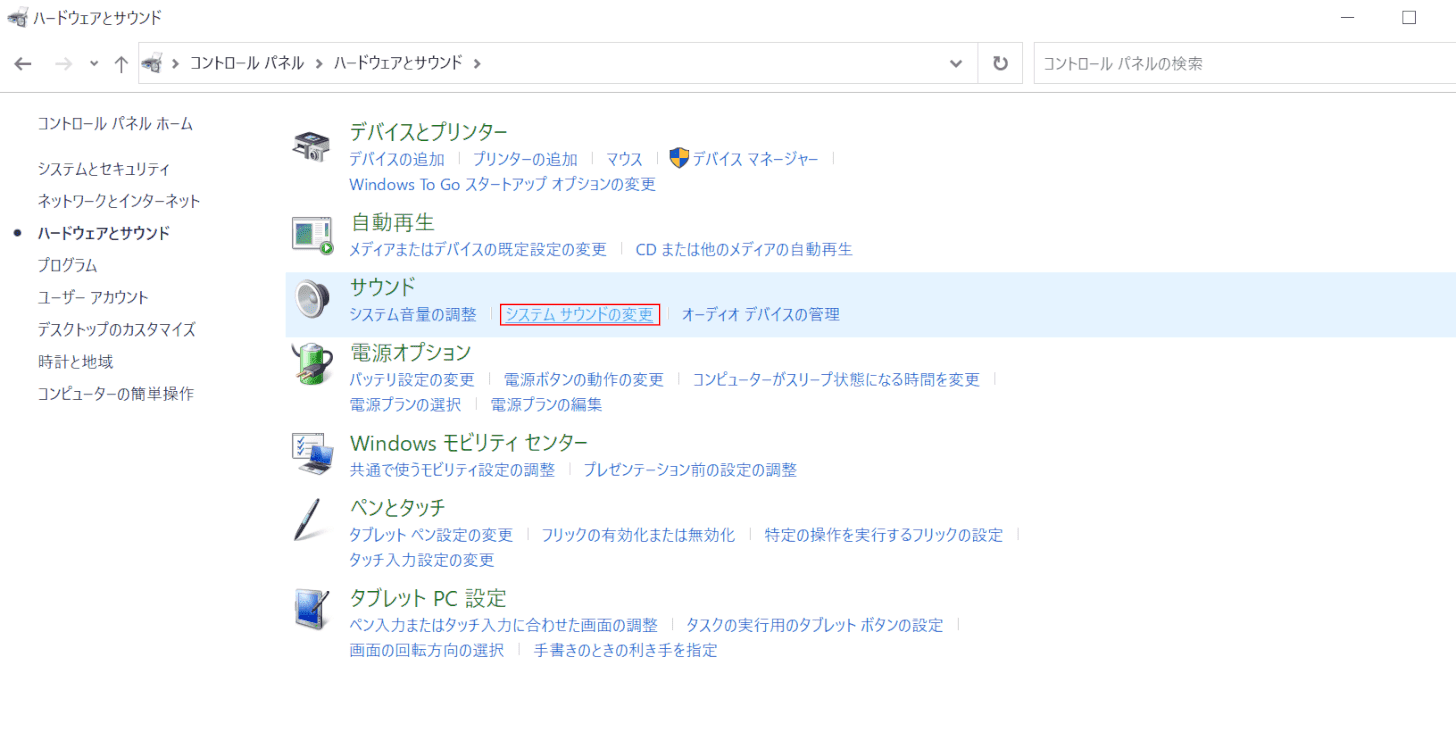Click 画面の回転方向の選択 link

click(426, 649)
